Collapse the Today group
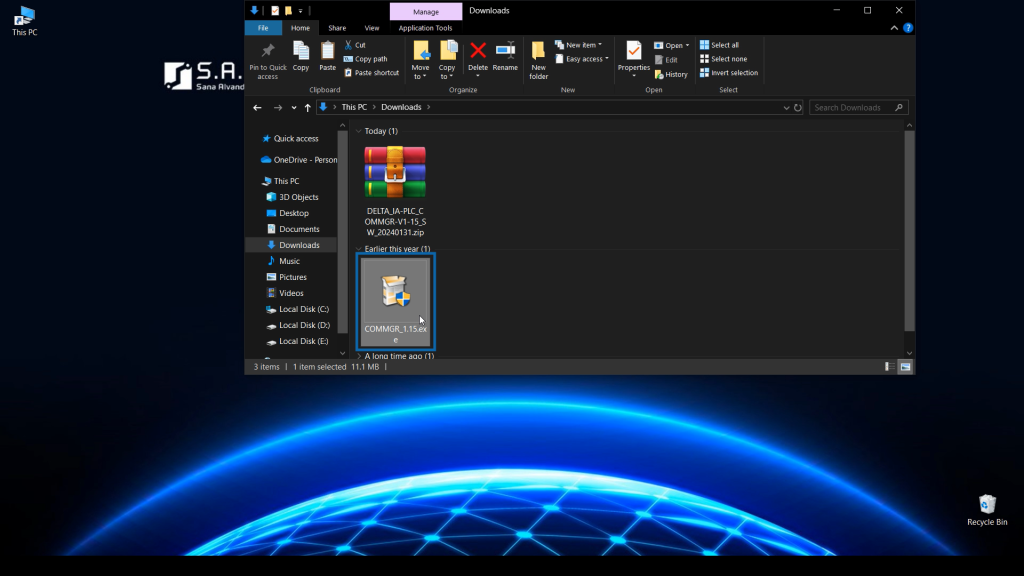This screenshot has height=576, width=1024. point(359,131)
